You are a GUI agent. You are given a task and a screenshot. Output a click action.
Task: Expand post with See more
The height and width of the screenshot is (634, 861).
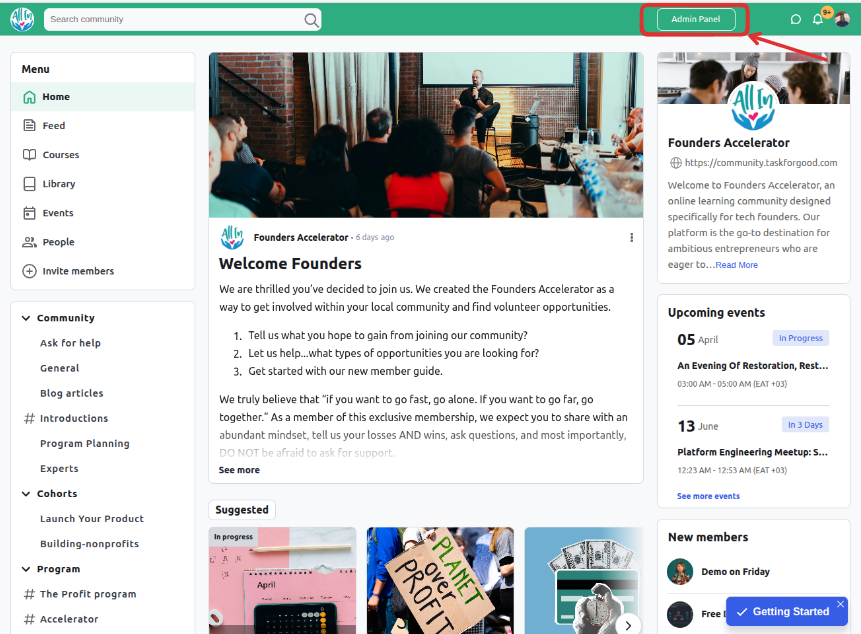239,470
